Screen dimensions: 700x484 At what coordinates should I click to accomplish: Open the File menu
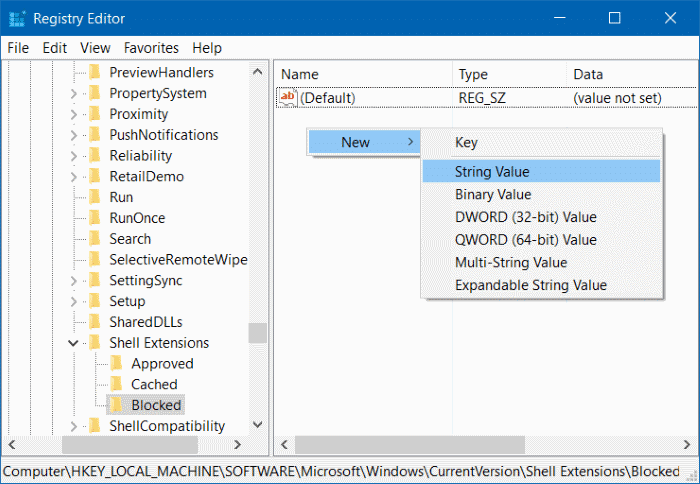tap(18, 48)
